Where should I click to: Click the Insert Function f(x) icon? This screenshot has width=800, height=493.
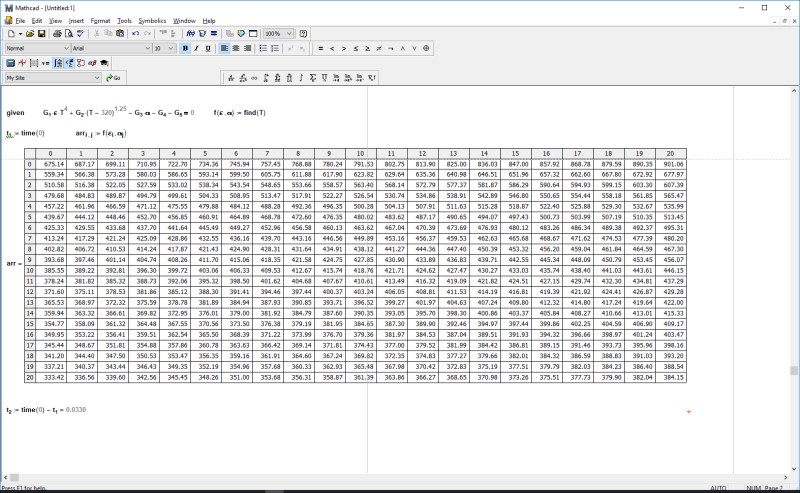tap(190, 34)
